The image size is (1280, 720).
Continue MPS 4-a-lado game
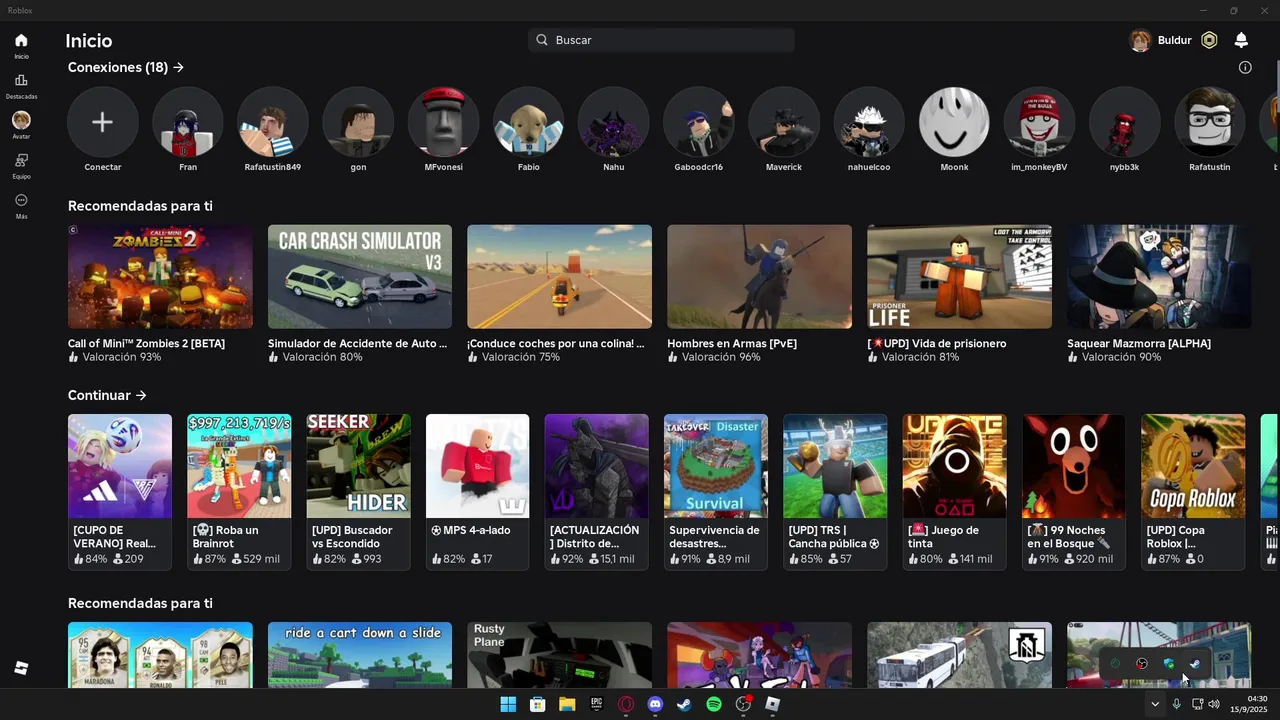coord(478,492)
